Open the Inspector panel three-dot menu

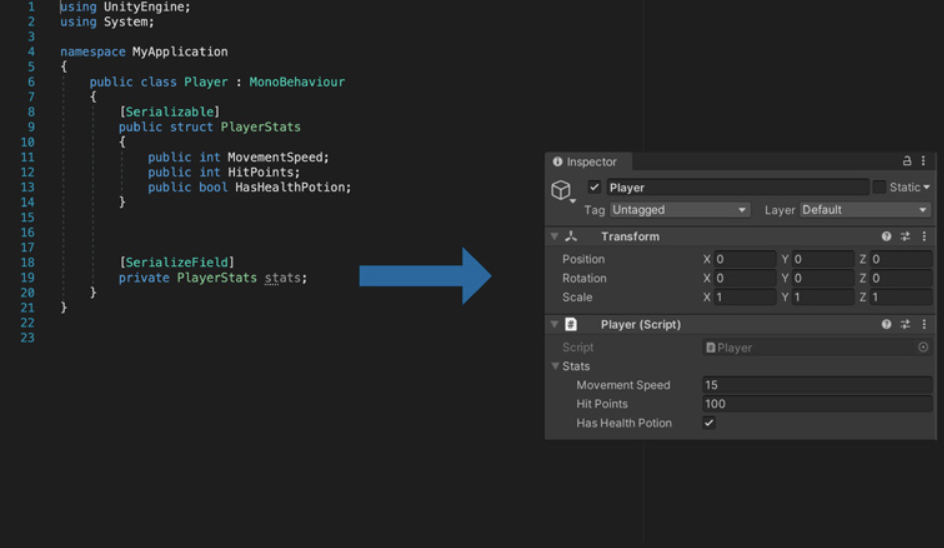(923, 161)
